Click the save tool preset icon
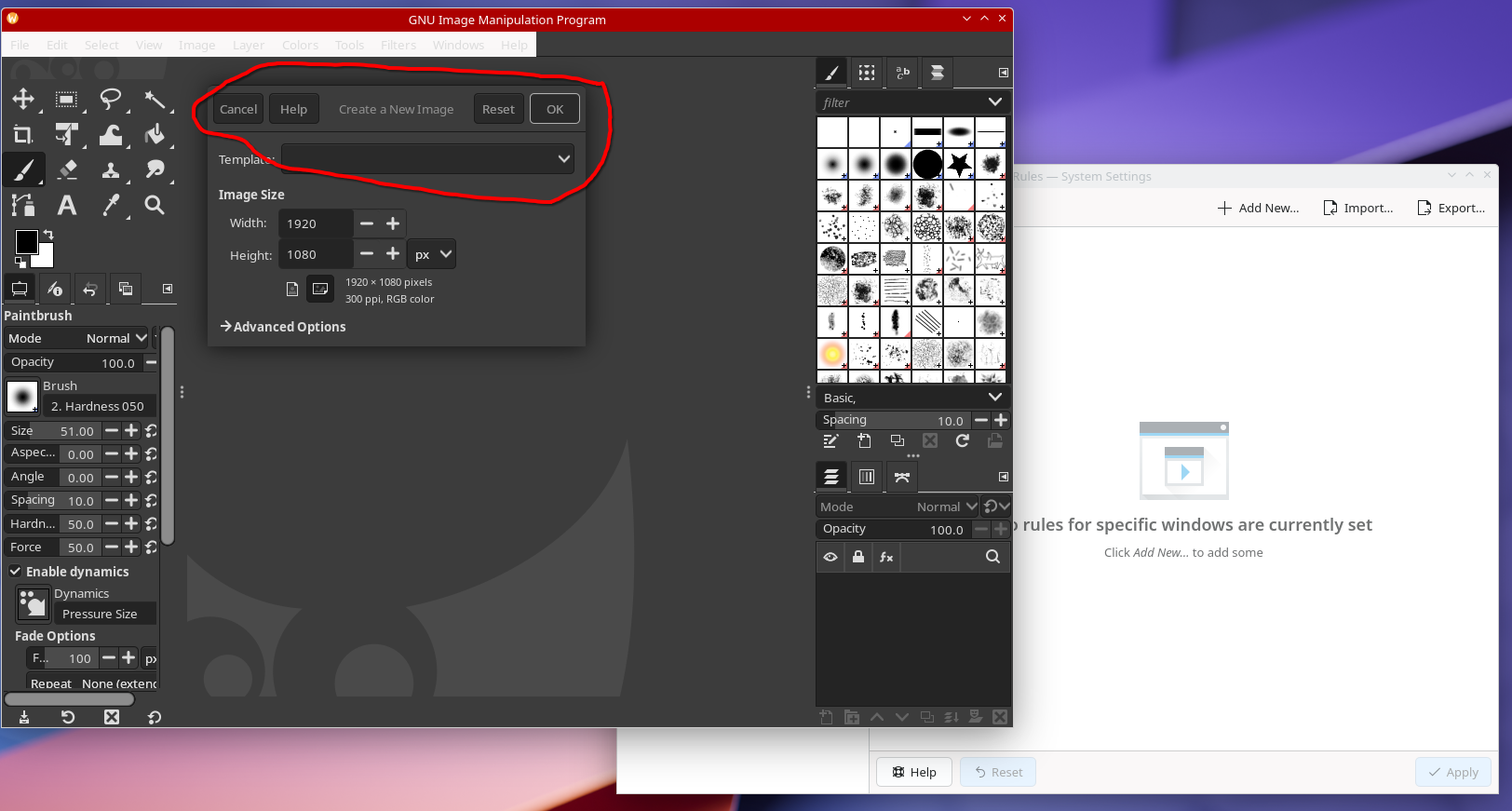 [x=24, y=717]
